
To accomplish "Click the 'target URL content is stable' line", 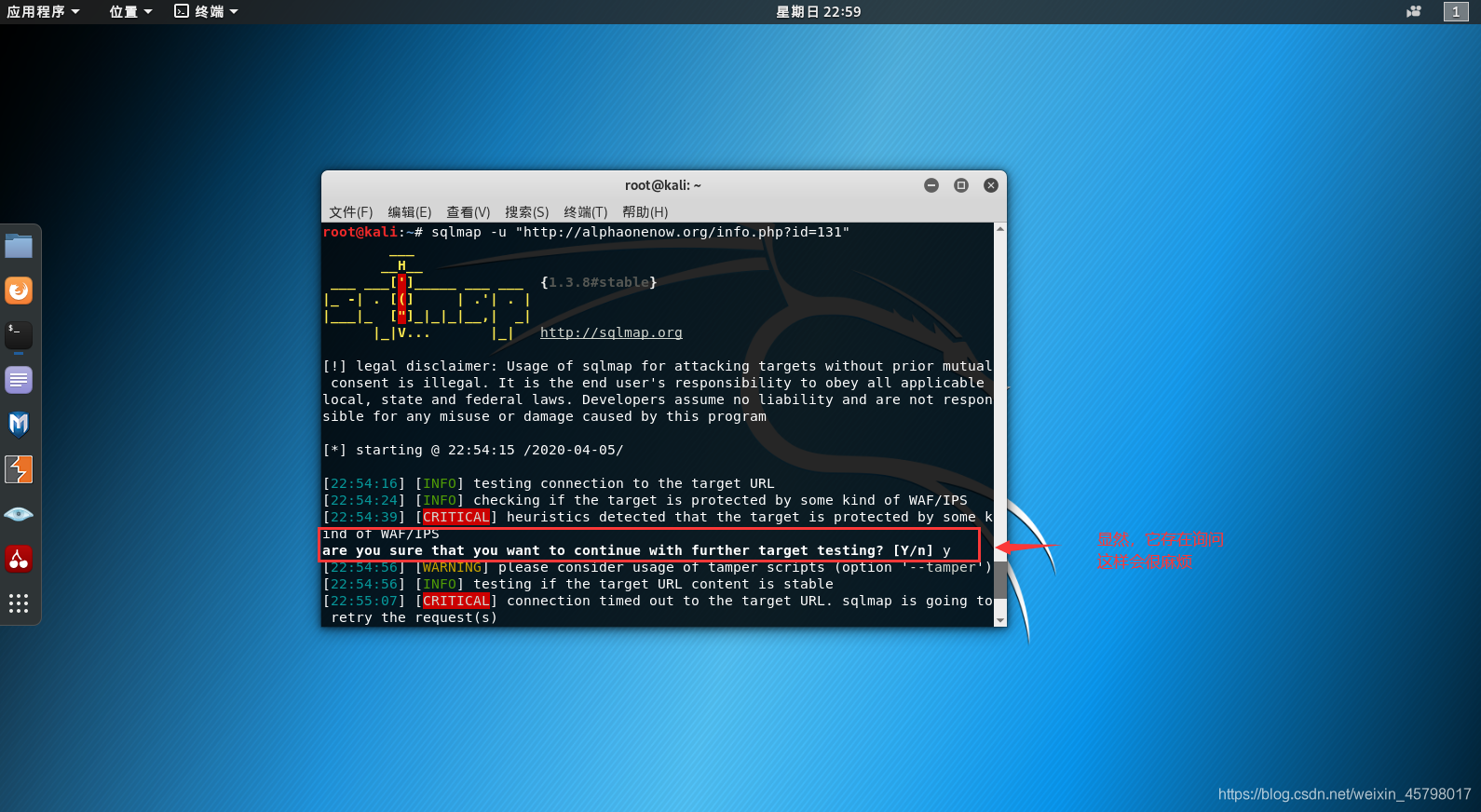I will click(578, 584).
